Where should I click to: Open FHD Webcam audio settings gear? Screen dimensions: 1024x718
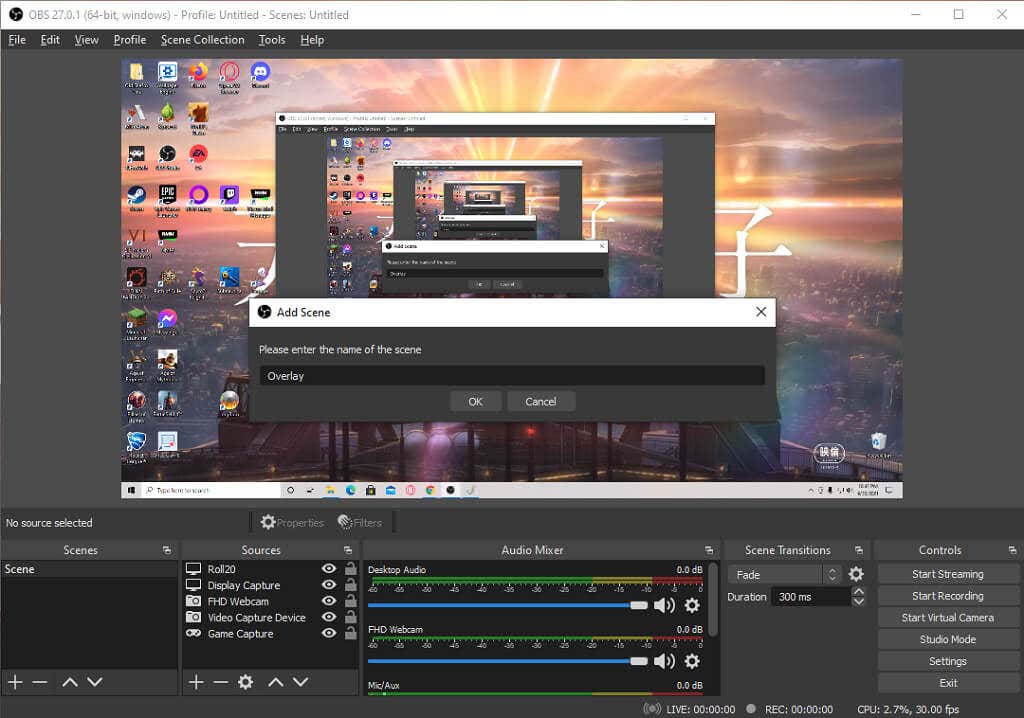691,661
